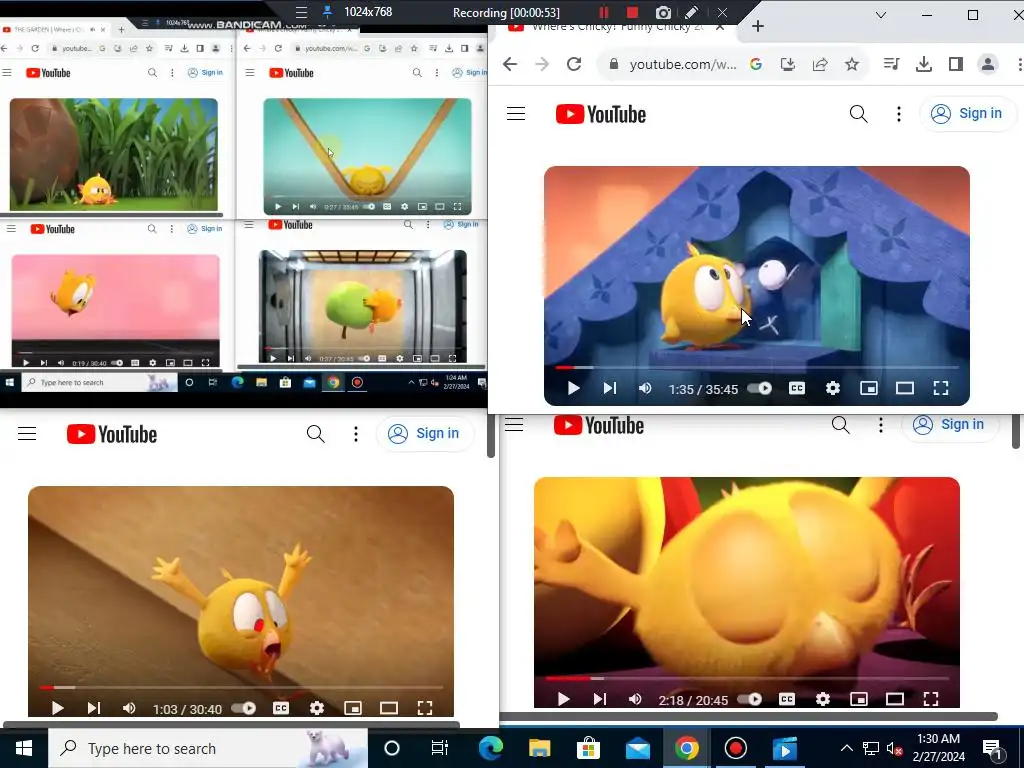Open the YouTube guide menu in the bottom-left window

click(x=27, y=434)
